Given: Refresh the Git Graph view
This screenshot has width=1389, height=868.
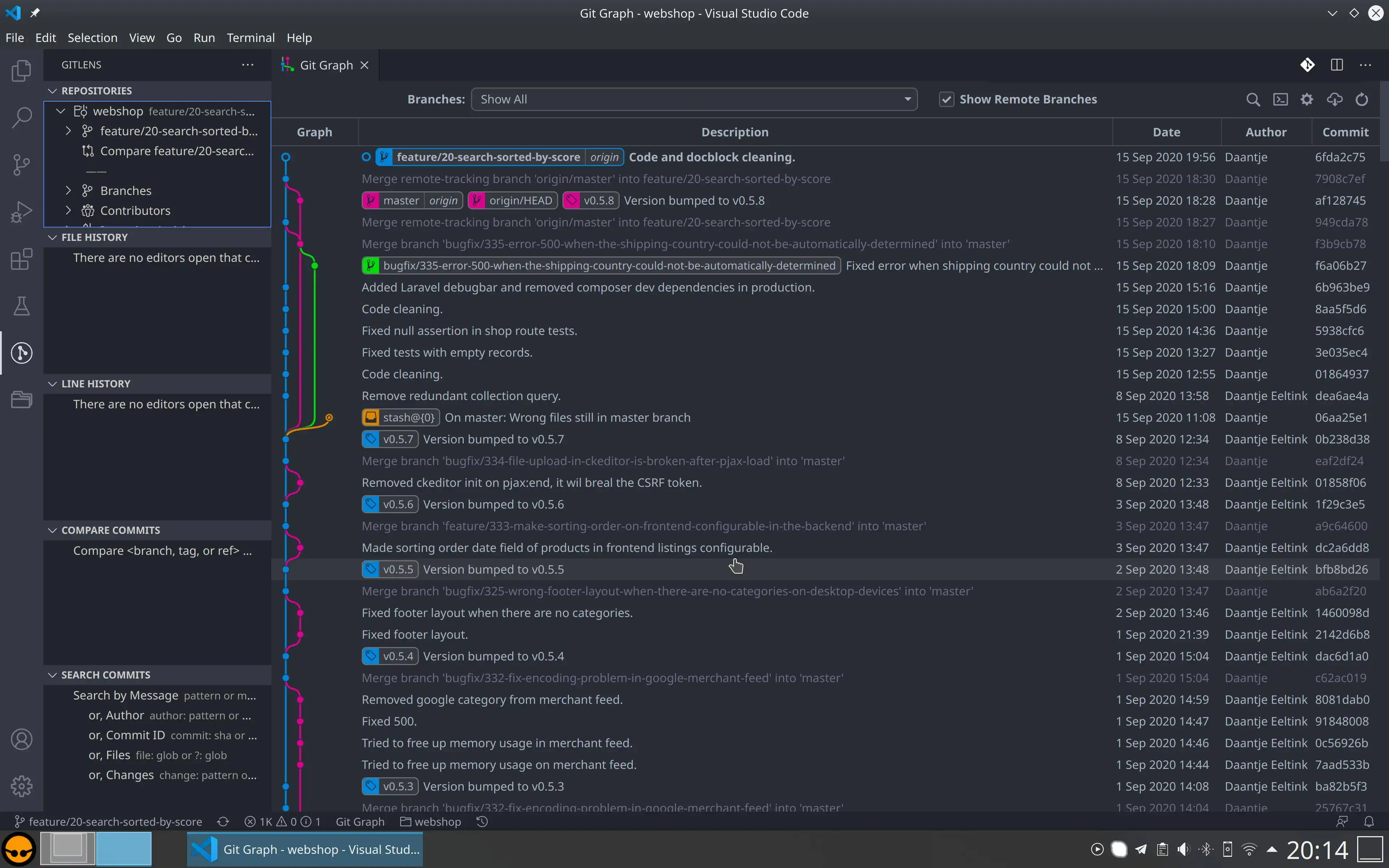Looking at the screenshot, I should coord(1362,99).
